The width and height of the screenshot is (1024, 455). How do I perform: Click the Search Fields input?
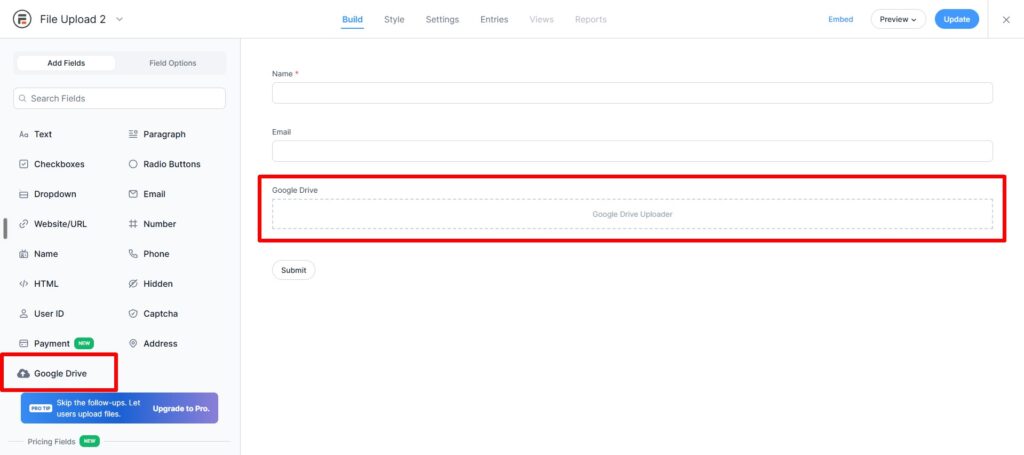pyautogui.click(x=120, y=99)
